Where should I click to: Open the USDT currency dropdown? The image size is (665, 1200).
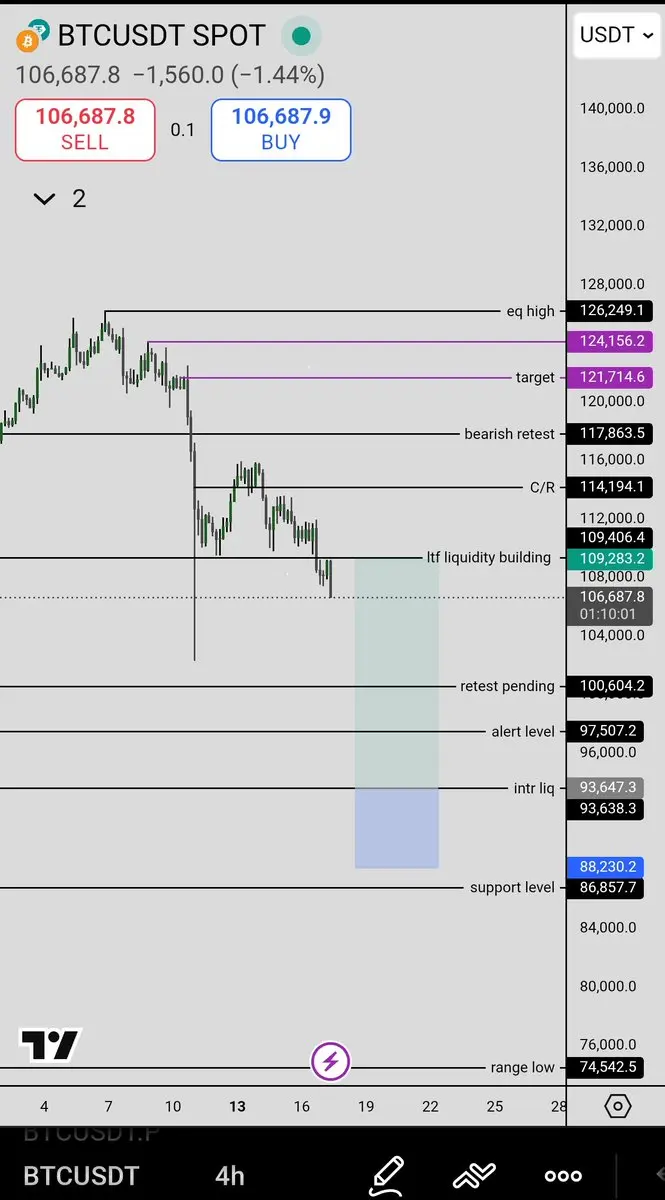616,35
